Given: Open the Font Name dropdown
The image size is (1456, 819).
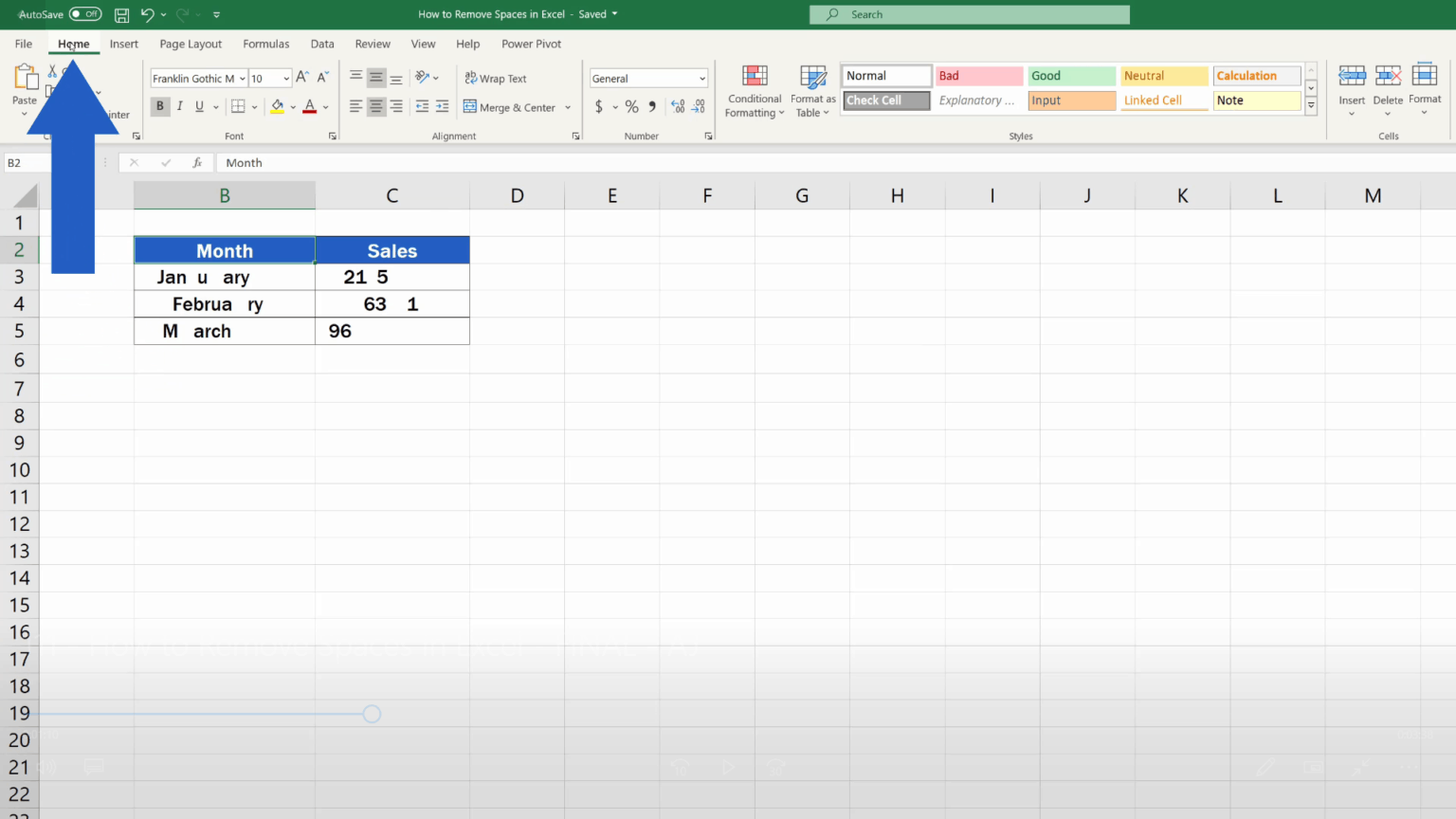Looking at the screenshot, I should point(243,78).
